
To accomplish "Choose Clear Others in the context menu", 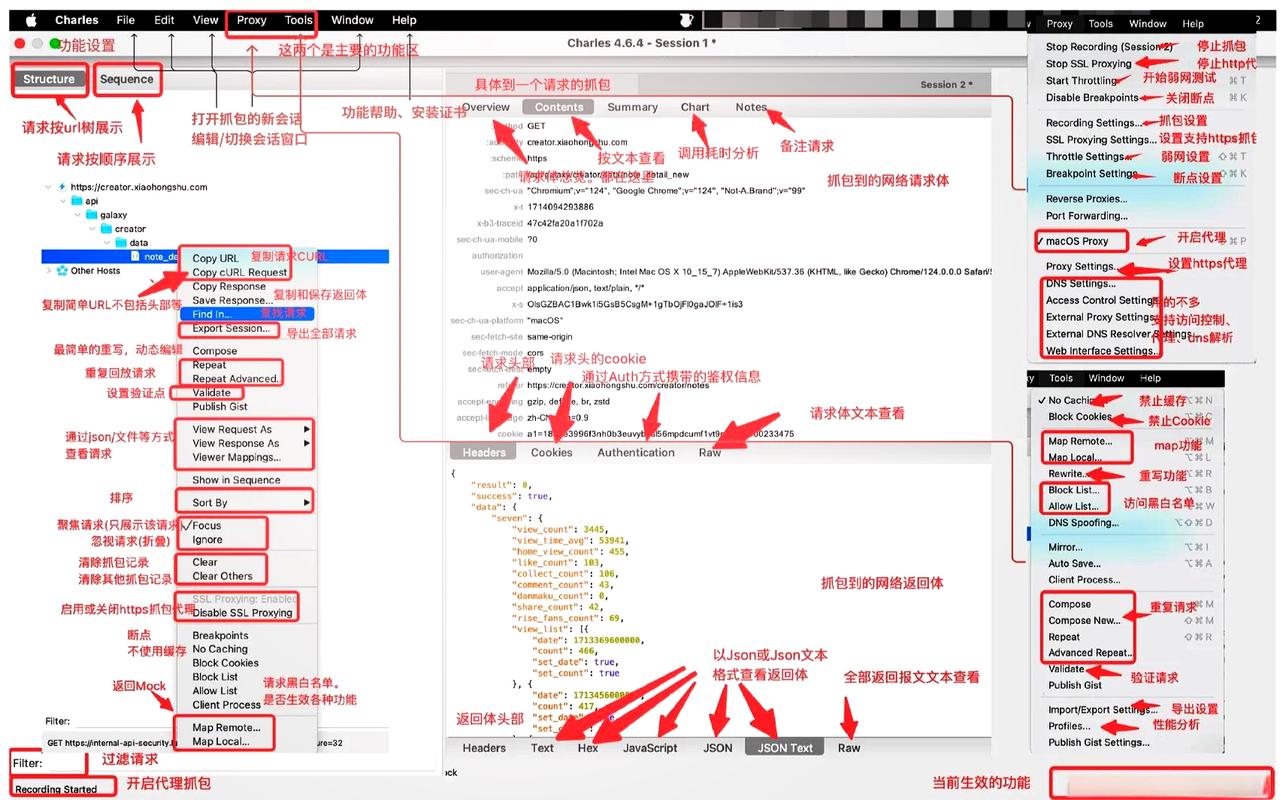I will (222, 576).
